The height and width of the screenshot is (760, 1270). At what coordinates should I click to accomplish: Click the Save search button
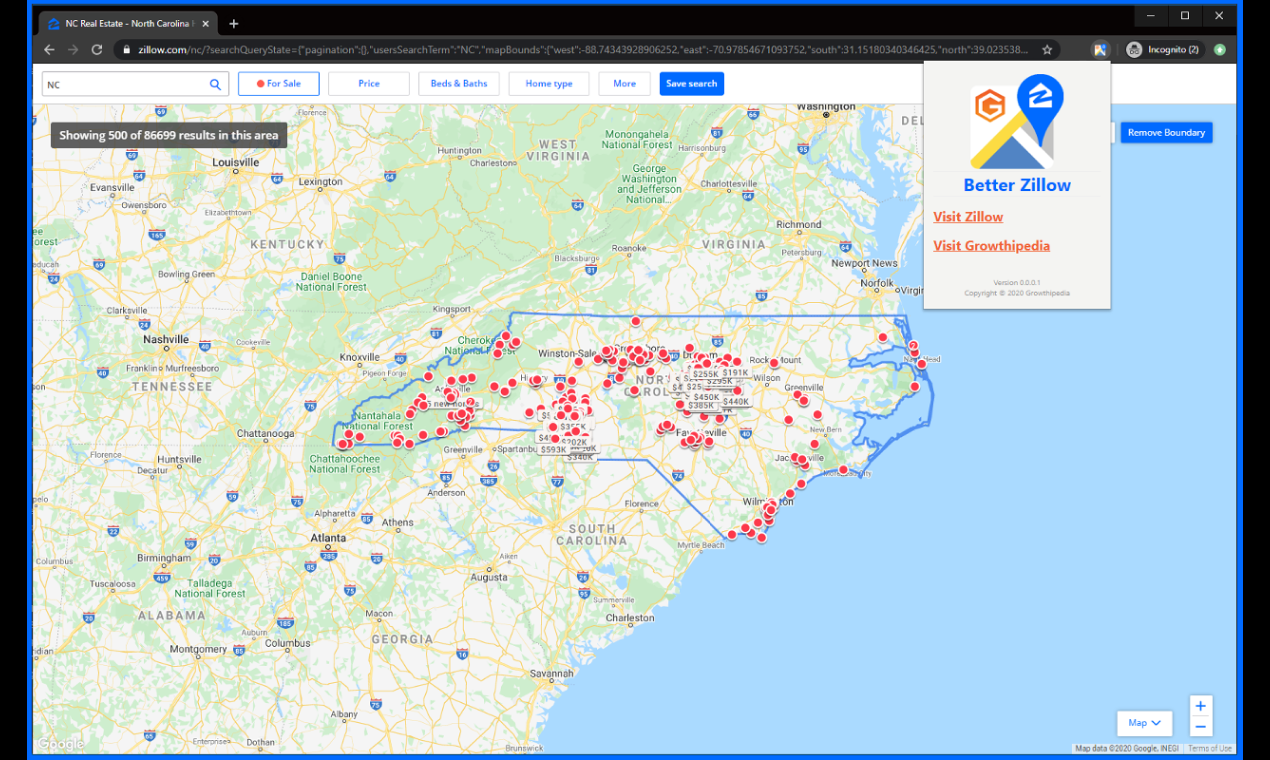pyautogui.click(x=692, y=84)
